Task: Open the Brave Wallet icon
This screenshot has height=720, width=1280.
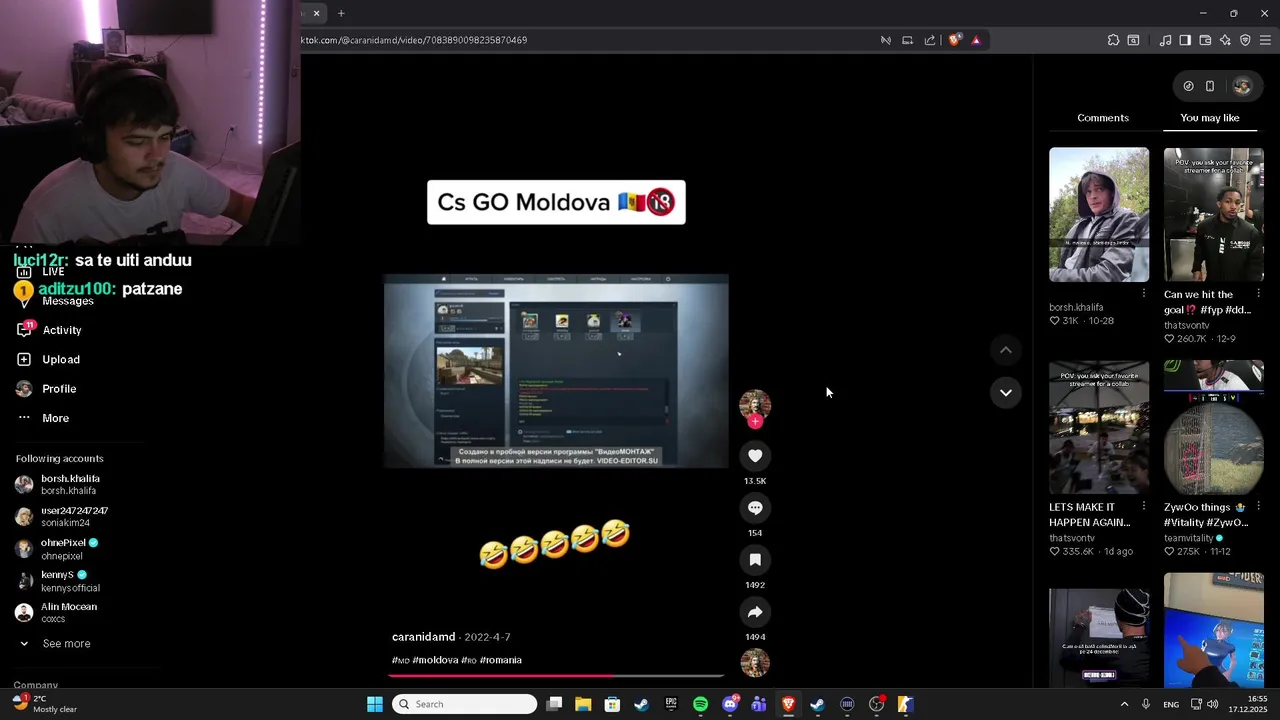Action: tap(1205, 40)
